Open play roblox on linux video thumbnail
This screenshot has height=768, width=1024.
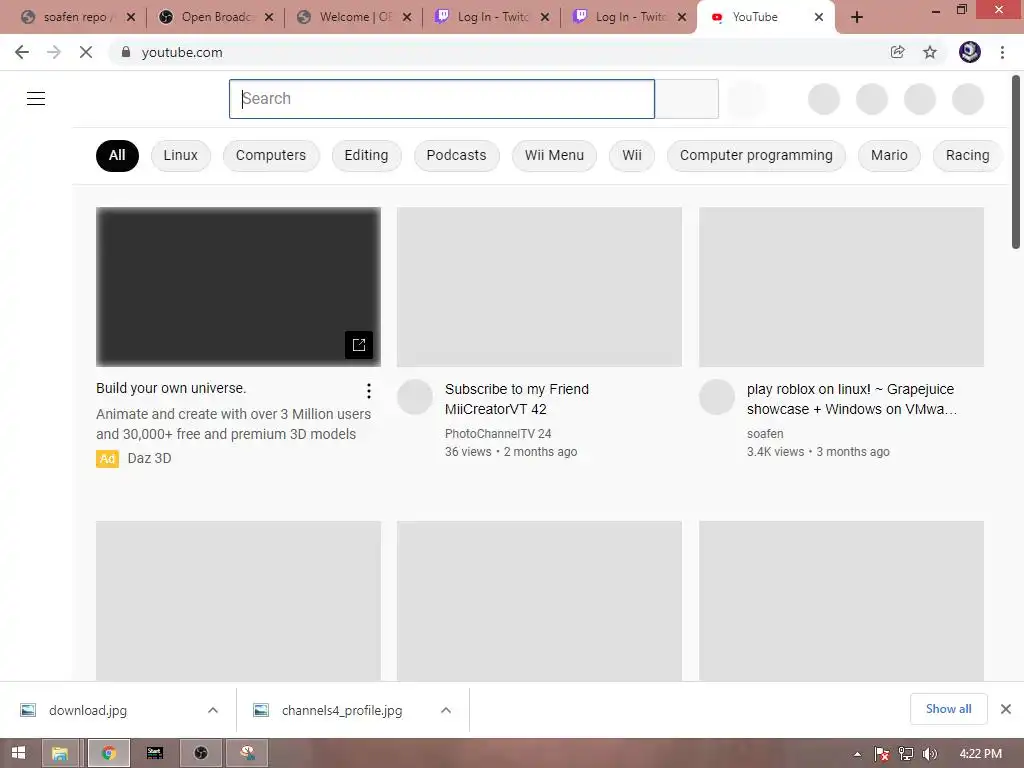coord(841,287)
